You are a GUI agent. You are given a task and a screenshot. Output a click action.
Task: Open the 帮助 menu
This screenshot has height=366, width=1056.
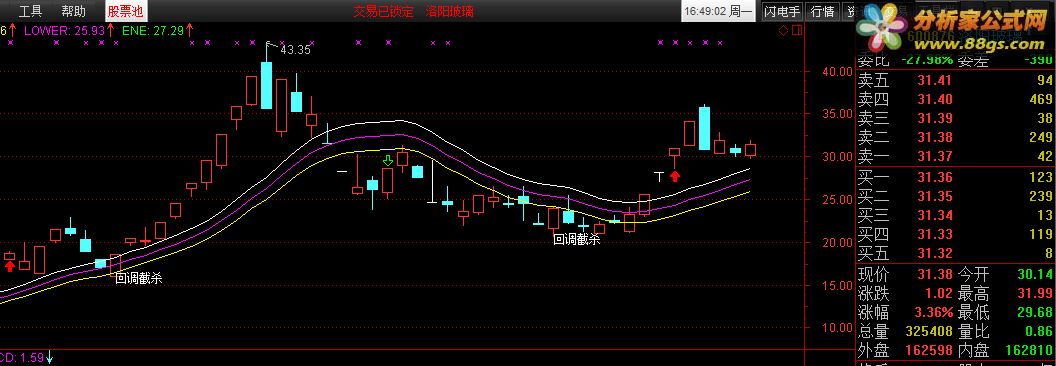(x=73, y=11)
